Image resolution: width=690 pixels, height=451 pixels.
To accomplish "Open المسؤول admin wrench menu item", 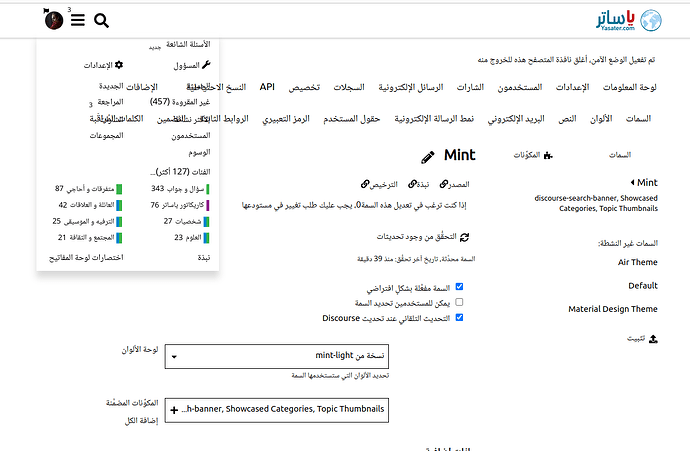I will click(x=192, y=65).
